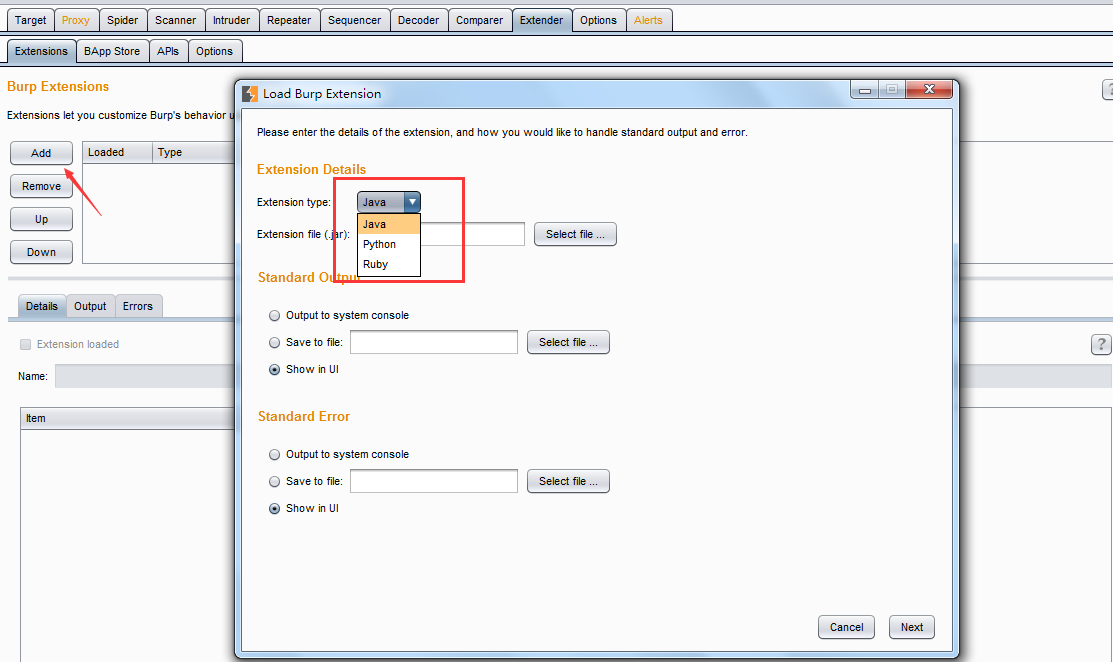Switch to the Proxy tab
This screenshot has height=662, width=1113.
coord(75,20)
